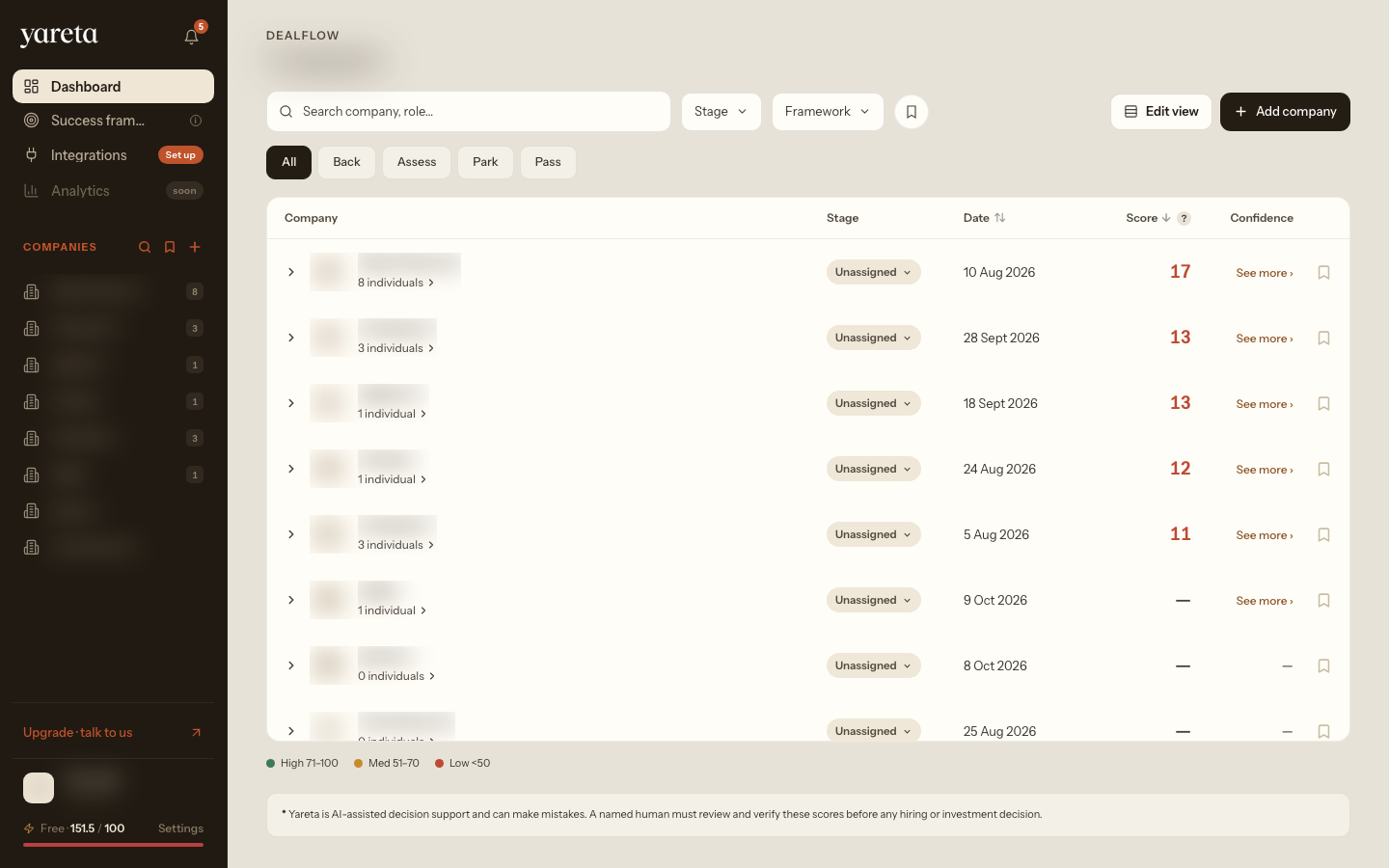Switch to the Park tab
1389x868 pixels.
pyautogui.click(x=485, y=162)
